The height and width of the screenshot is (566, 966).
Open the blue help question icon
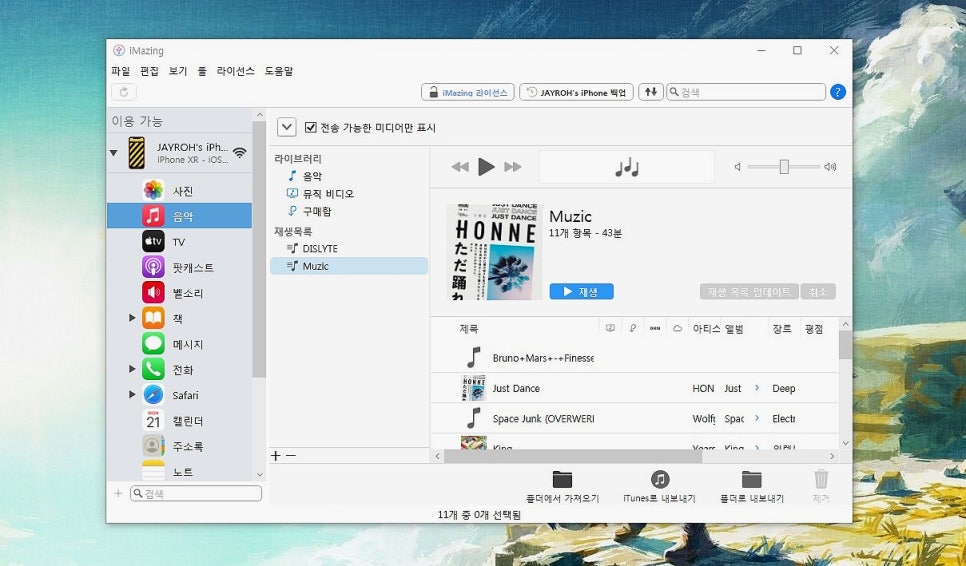pyautogui.click(x=837, y=92)
